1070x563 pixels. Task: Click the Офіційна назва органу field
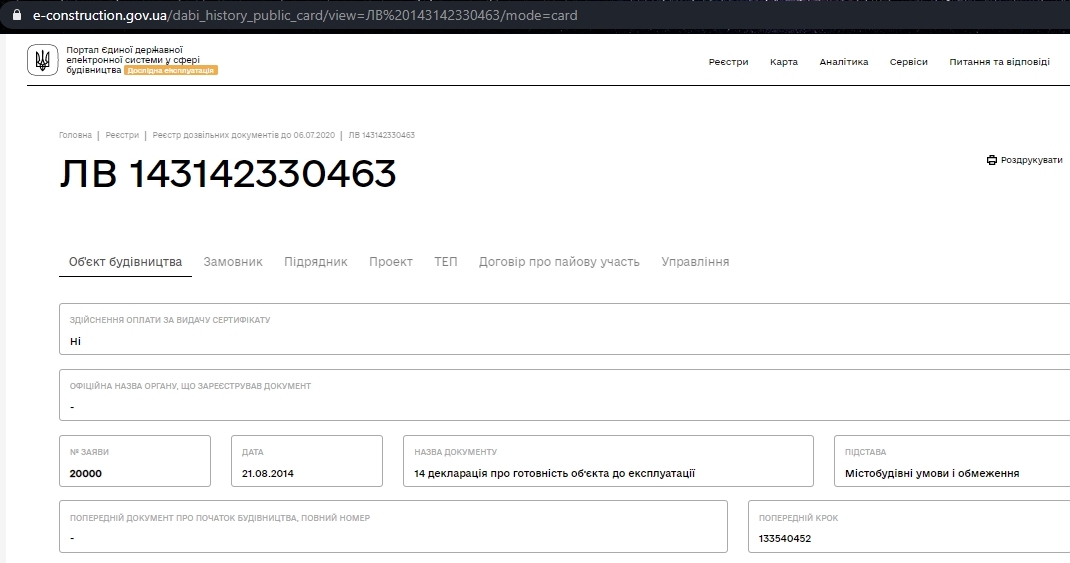pos(564,395)
